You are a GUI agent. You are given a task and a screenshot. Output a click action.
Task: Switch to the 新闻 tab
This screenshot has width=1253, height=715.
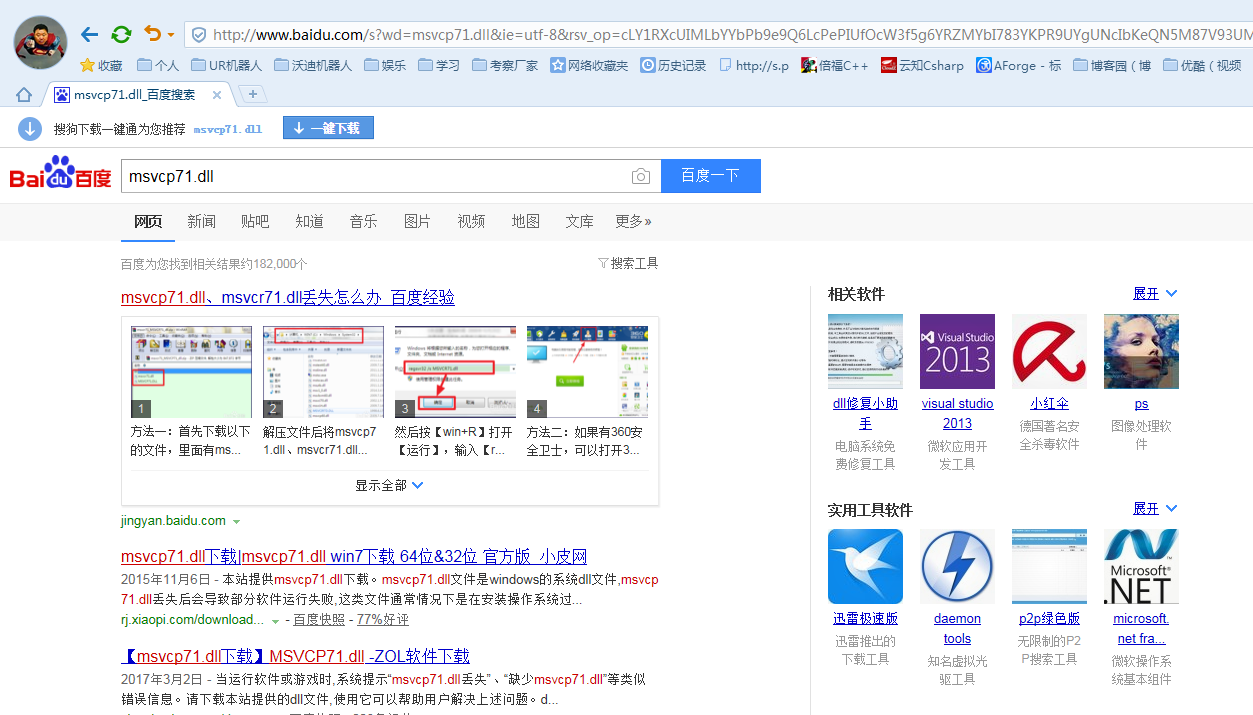[x=201, y=221]
